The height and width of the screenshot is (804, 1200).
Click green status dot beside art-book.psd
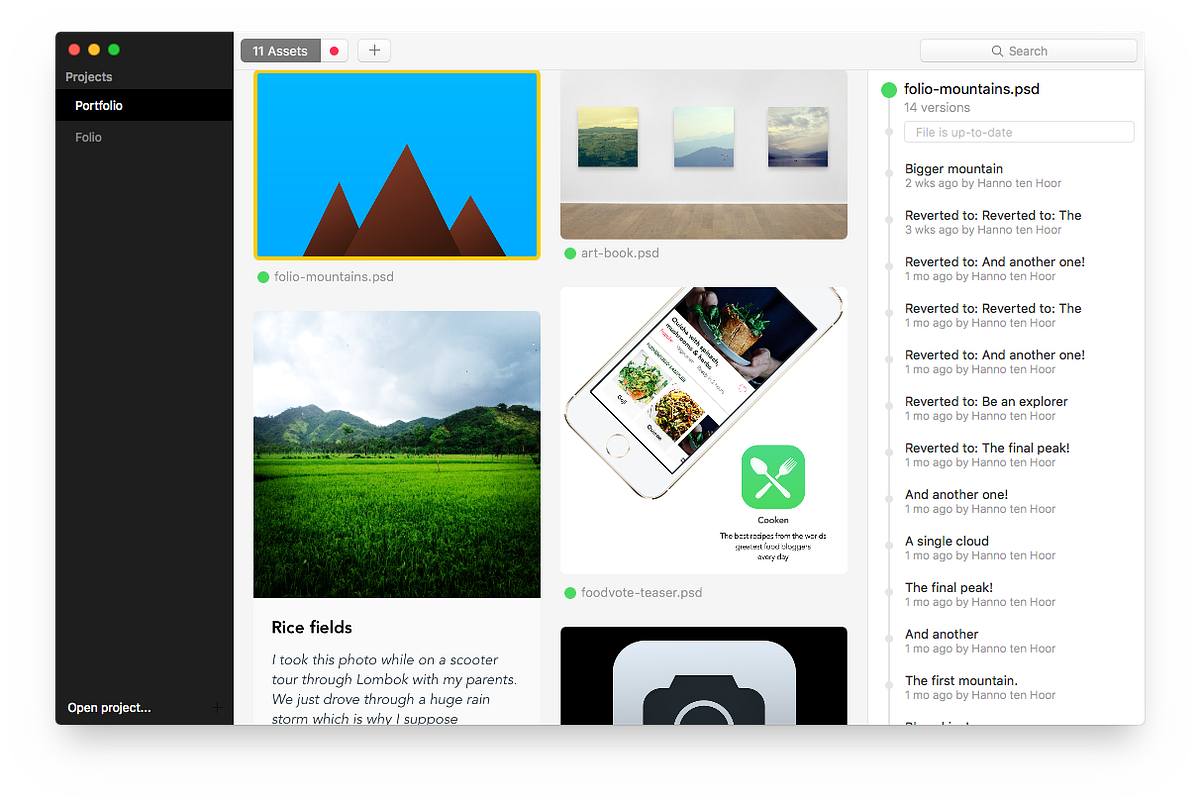coord(570,254)
